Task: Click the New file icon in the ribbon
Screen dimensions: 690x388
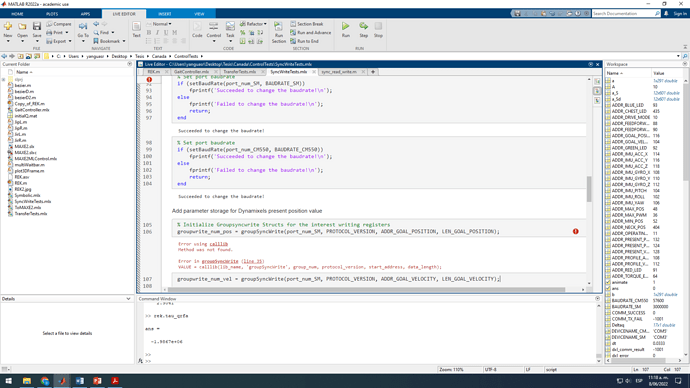Action: point(8,27)
